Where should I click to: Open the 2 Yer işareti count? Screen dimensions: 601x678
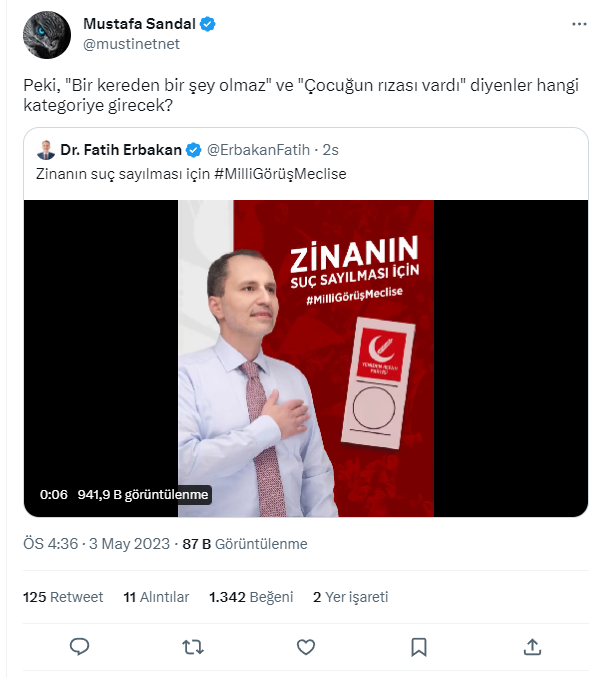click(351, 597)
